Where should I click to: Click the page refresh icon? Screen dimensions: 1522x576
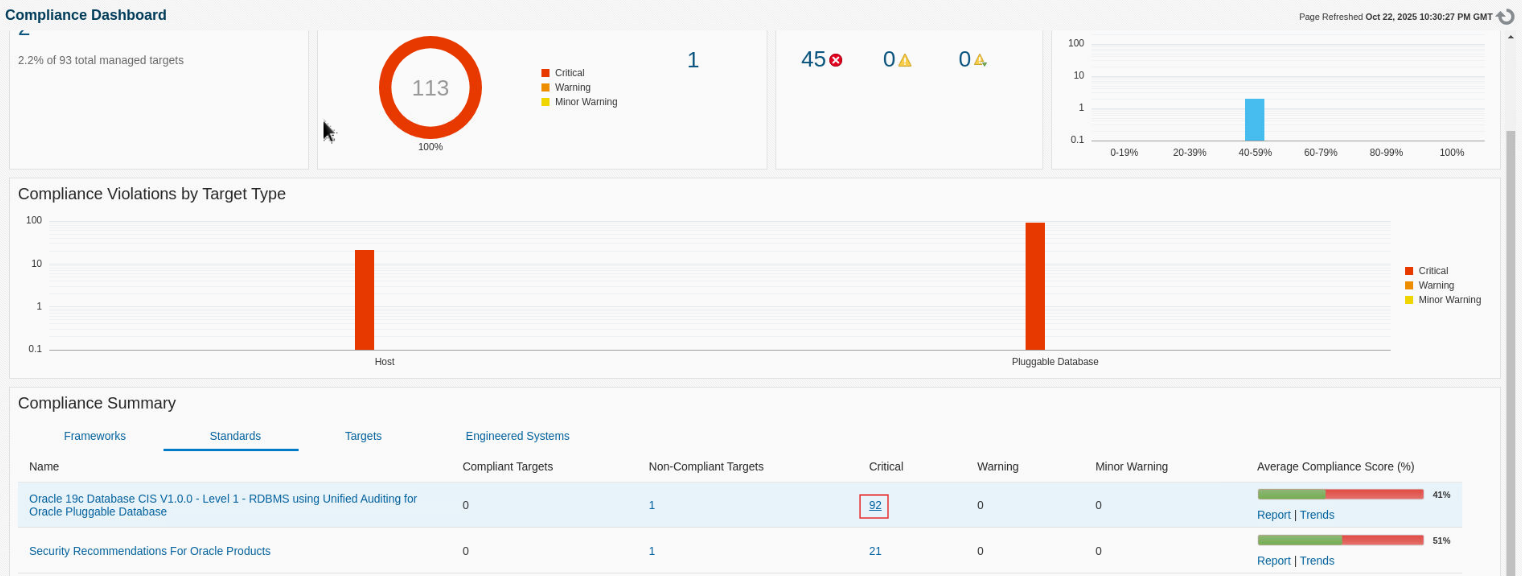pyautogui.click(x=1506, y=16)
